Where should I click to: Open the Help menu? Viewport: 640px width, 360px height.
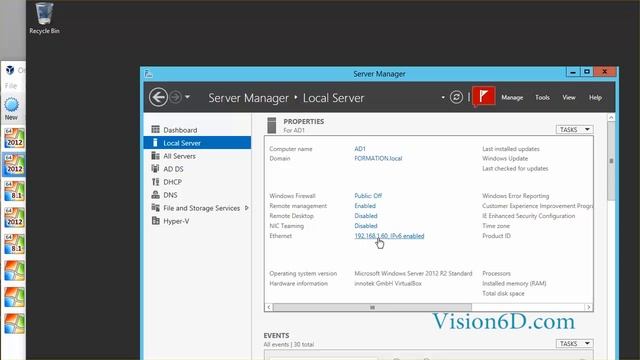[595, 98]
